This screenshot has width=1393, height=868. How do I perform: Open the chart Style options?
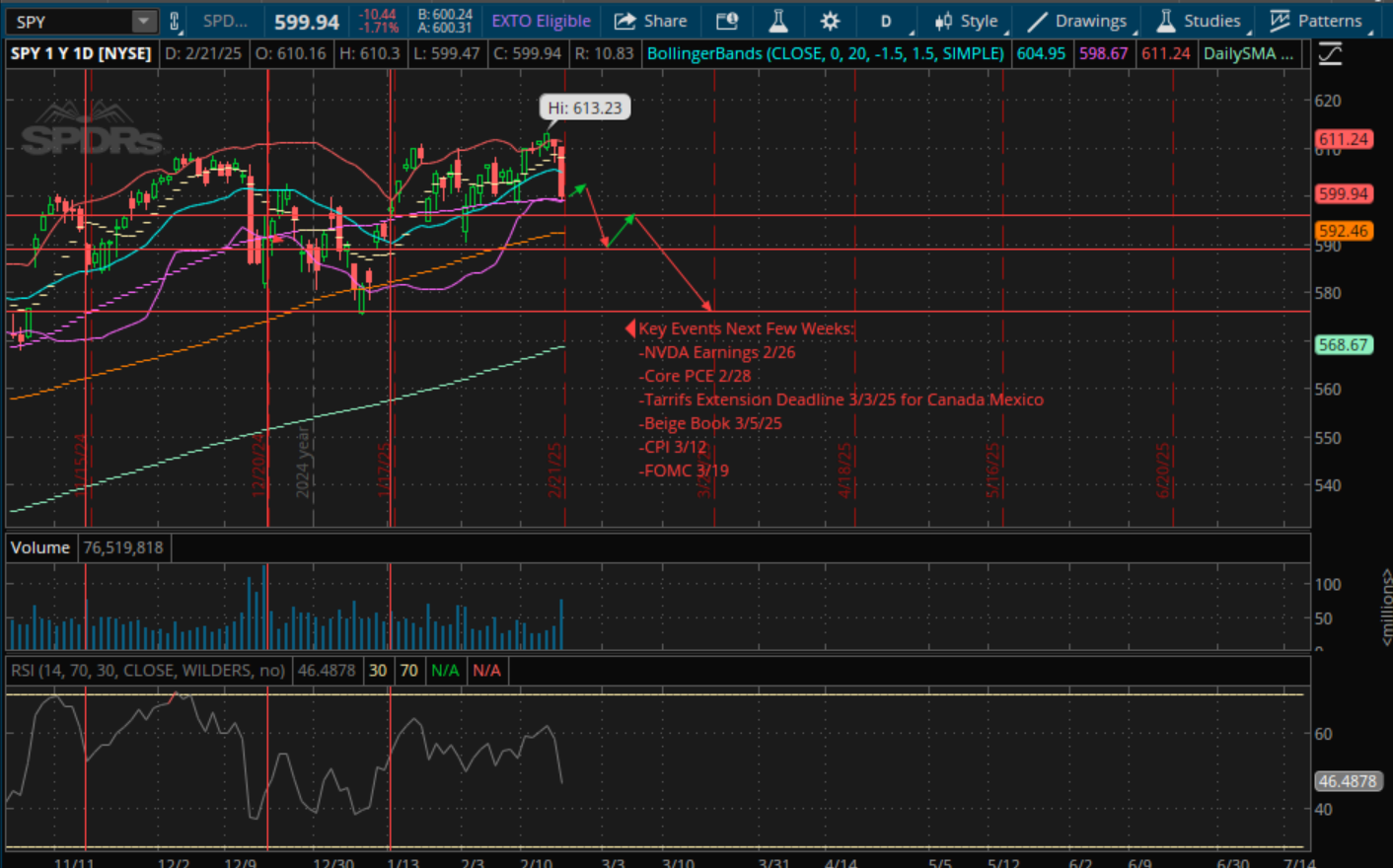(967, 21)
